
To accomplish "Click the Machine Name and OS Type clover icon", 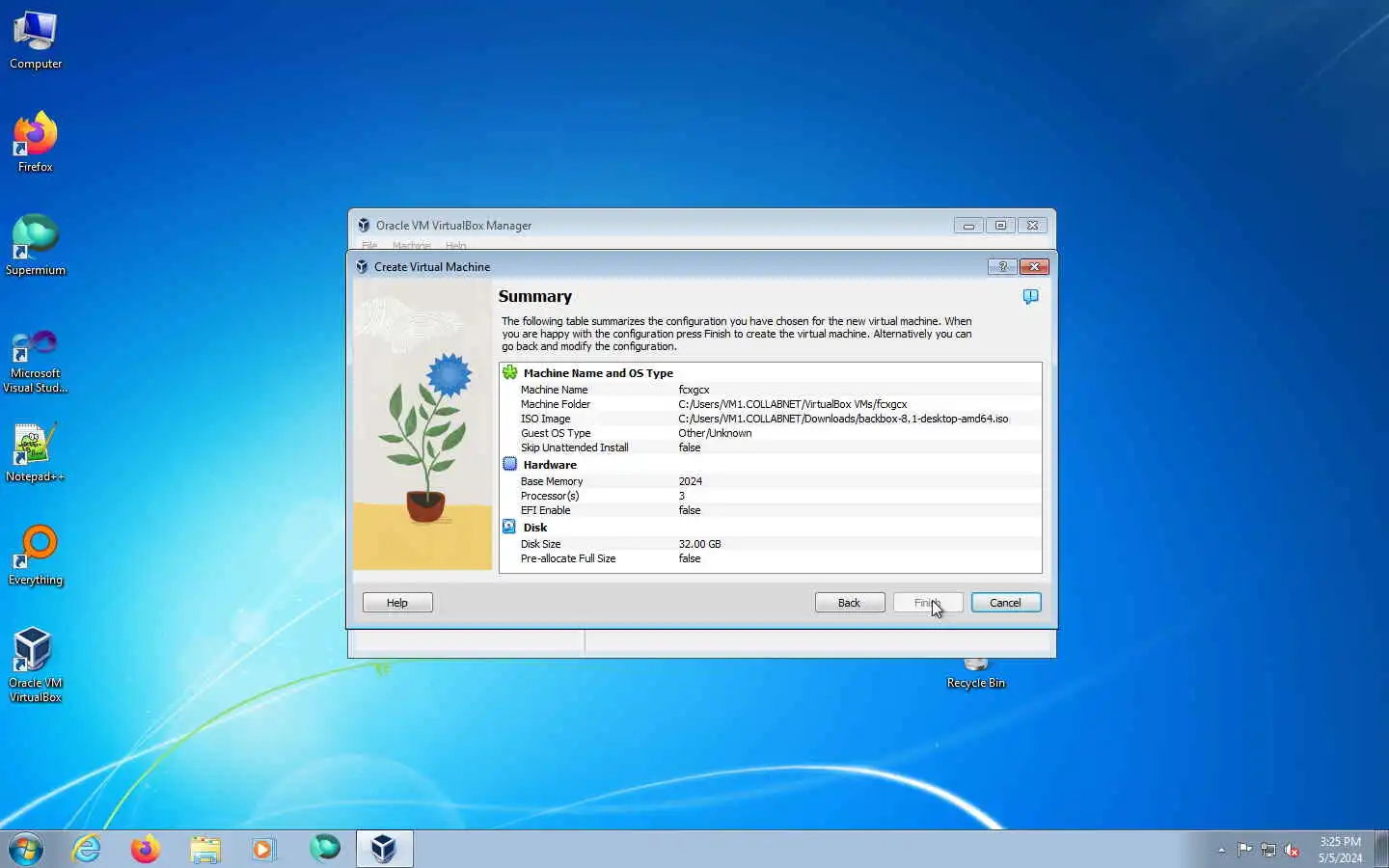I will 509,372.
